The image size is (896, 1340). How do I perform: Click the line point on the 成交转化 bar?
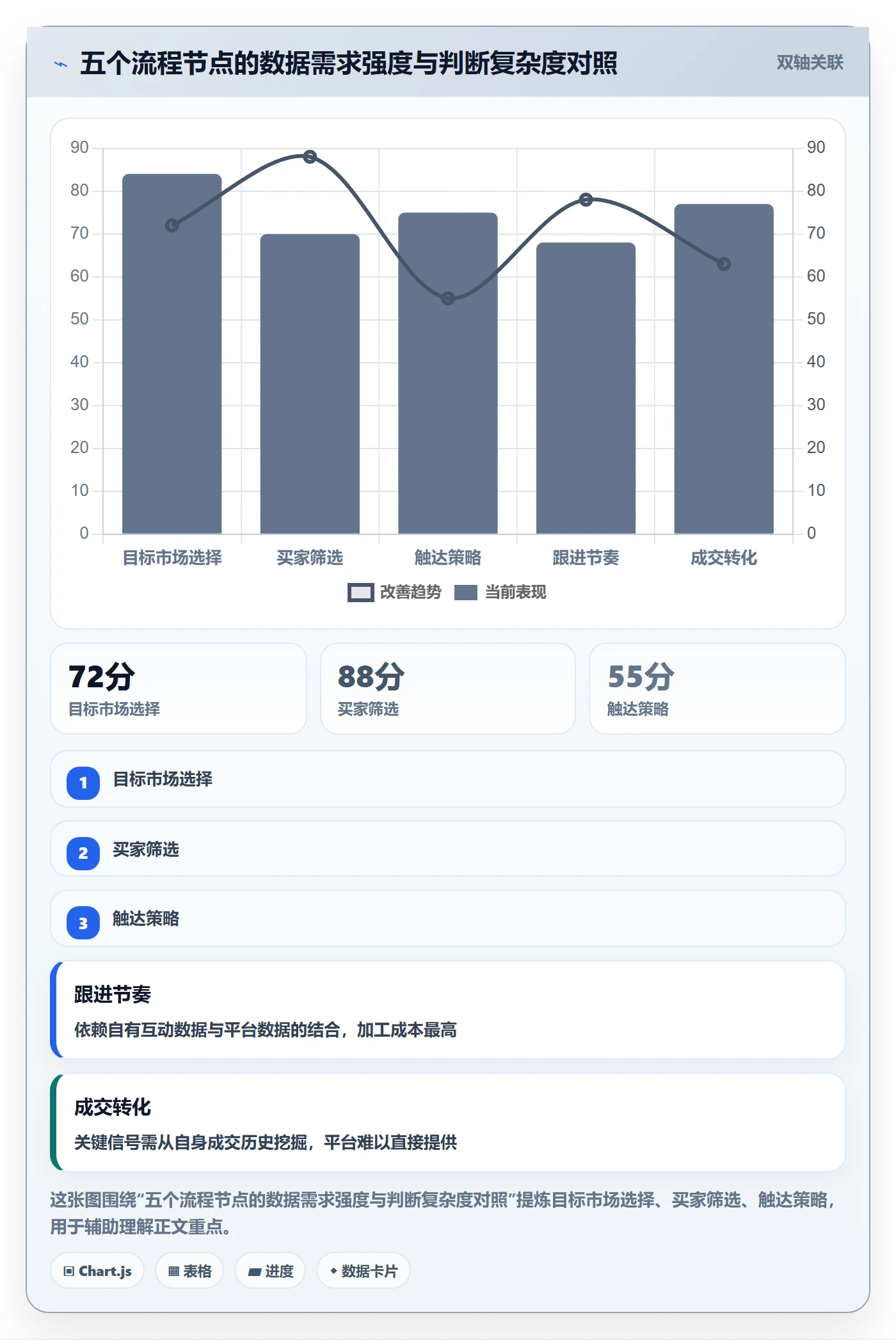pyautogui.click(x=724, y=264)
